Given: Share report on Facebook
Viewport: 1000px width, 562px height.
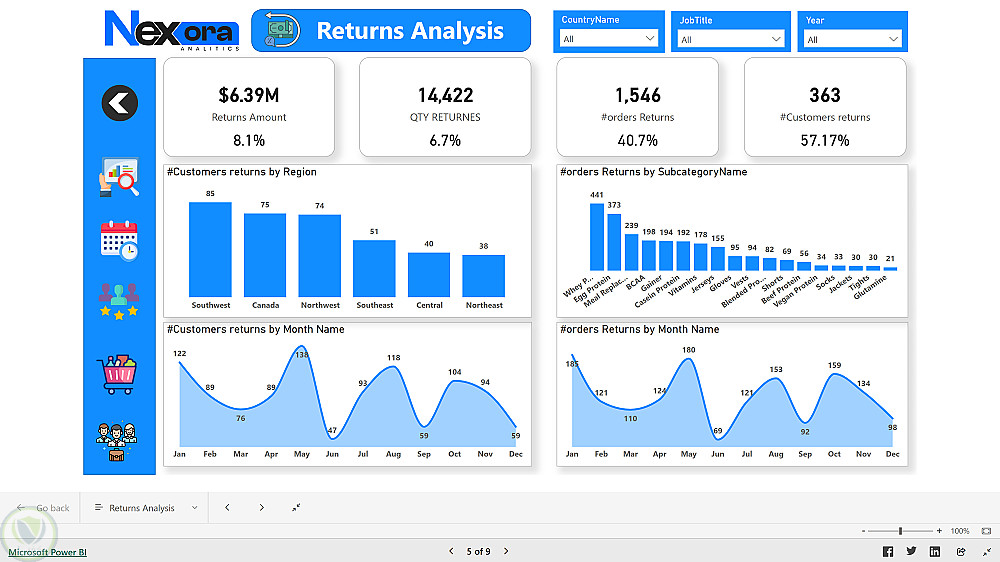Looking at the screenshot, I should (888, 552).
